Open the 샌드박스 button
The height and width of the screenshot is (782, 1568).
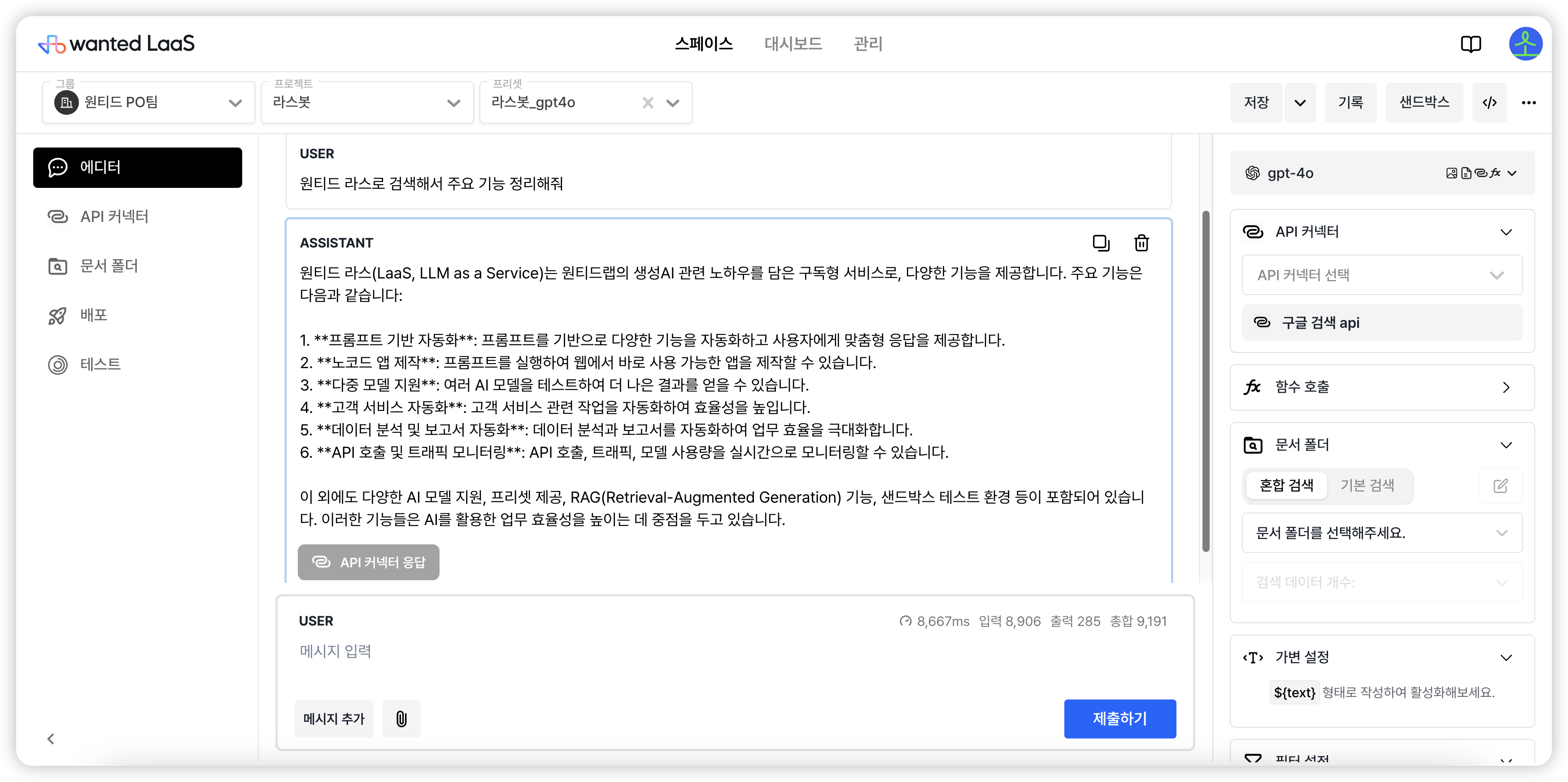coord(1424,102)
